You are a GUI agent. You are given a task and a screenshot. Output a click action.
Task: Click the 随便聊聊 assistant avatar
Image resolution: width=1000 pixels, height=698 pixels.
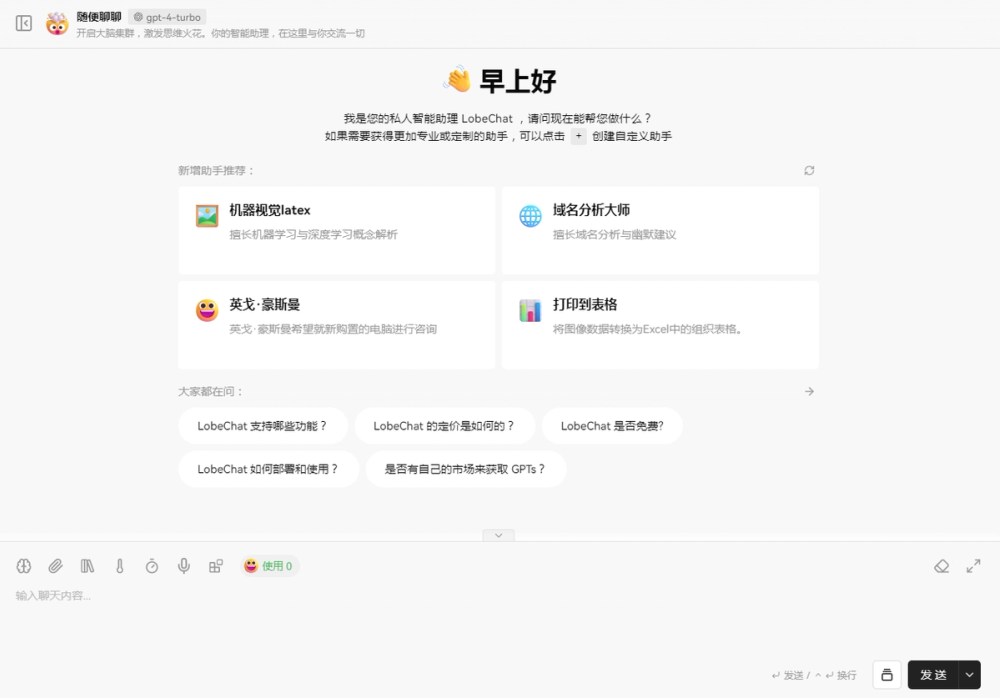tap(57, 24)
